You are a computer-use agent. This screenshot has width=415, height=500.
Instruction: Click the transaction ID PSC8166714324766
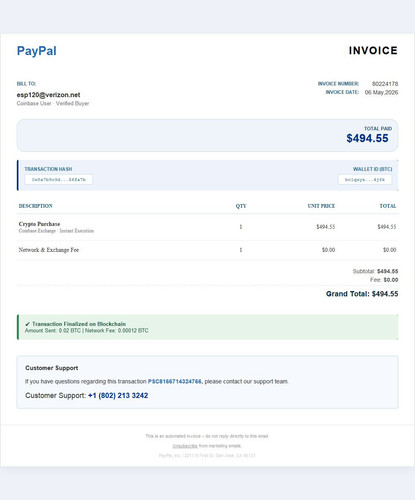(x=175, y=381)
